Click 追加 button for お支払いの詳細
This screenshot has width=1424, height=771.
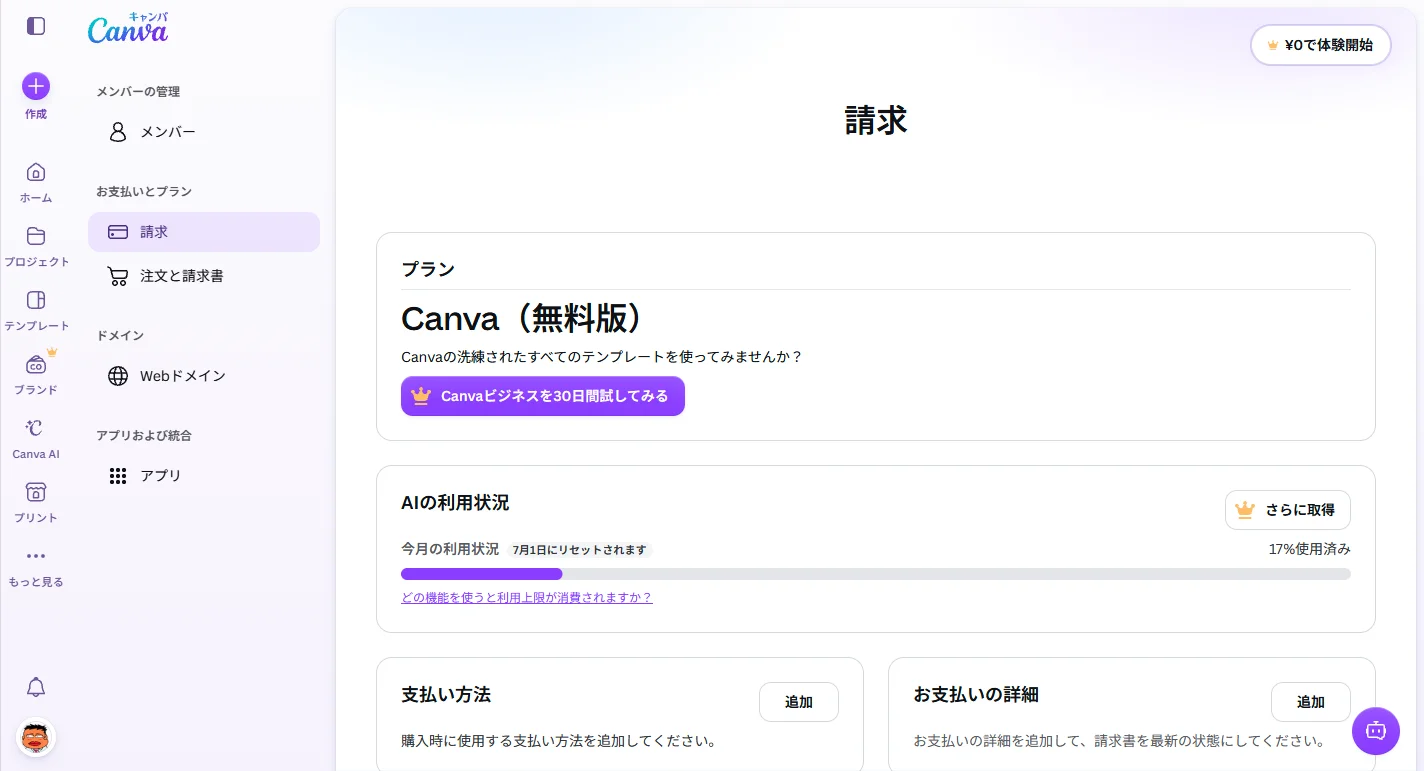click(1311, 702)
